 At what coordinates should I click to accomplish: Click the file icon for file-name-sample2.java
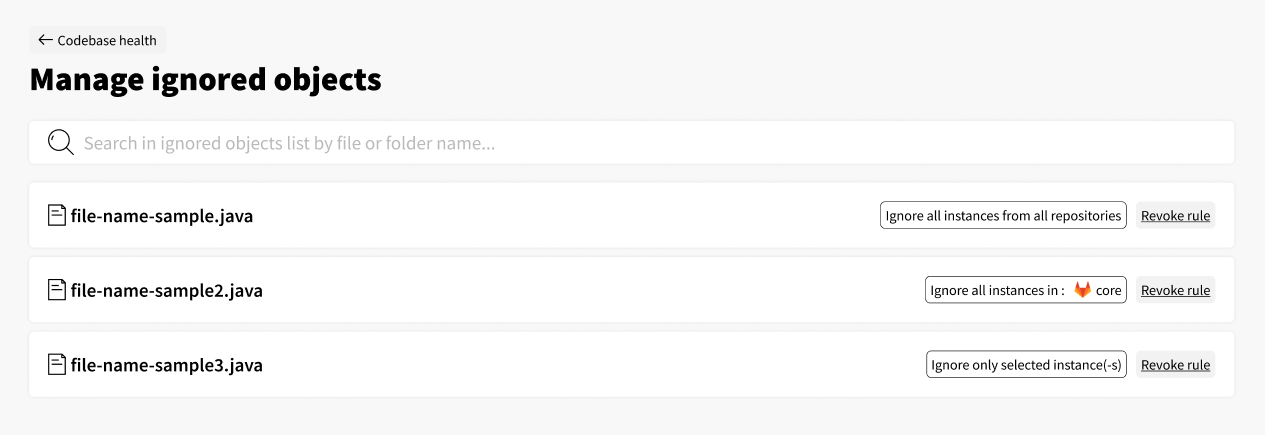(57, 290)
